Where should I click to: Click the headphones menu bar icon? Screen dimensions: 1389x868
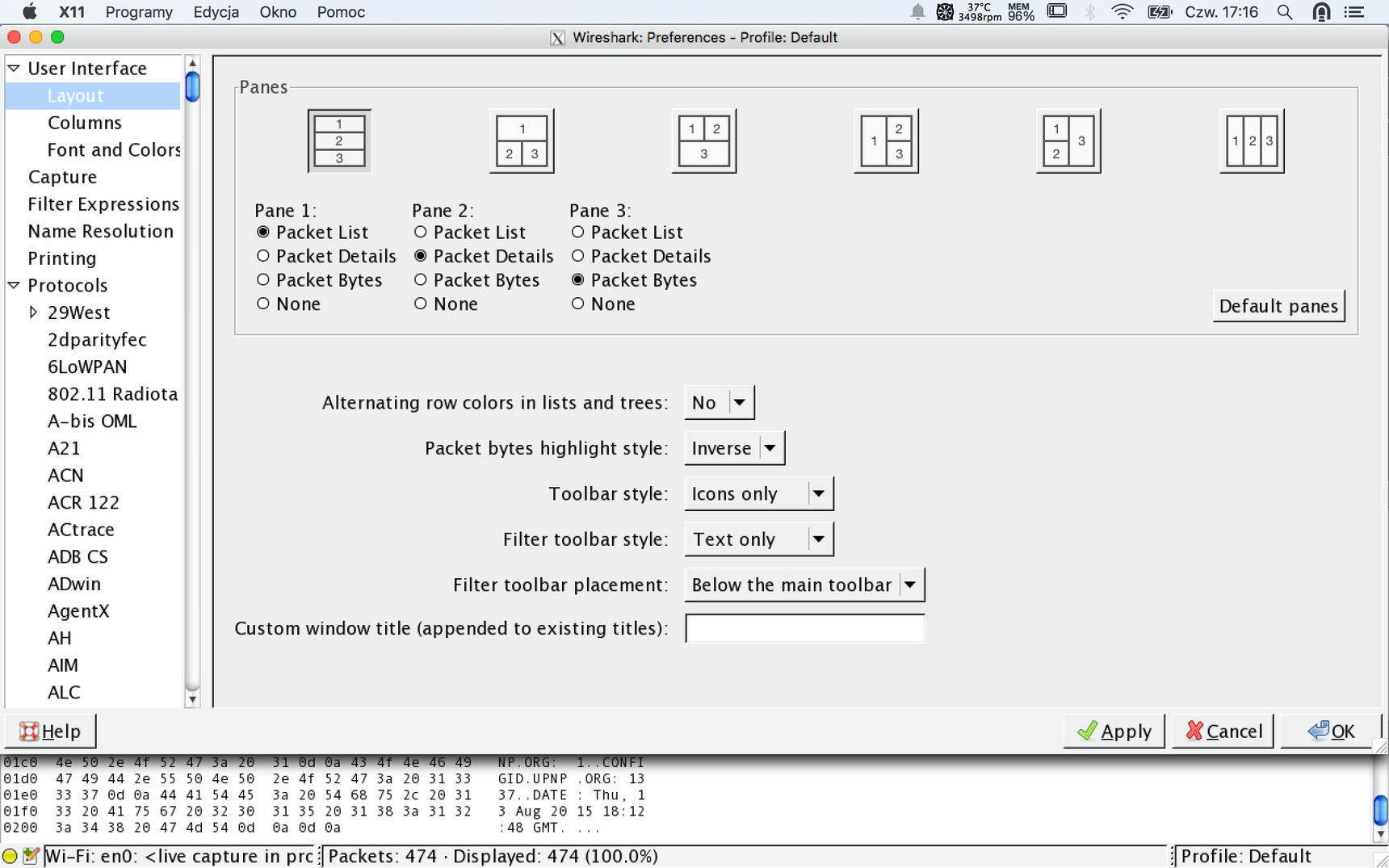point(1321,12)
